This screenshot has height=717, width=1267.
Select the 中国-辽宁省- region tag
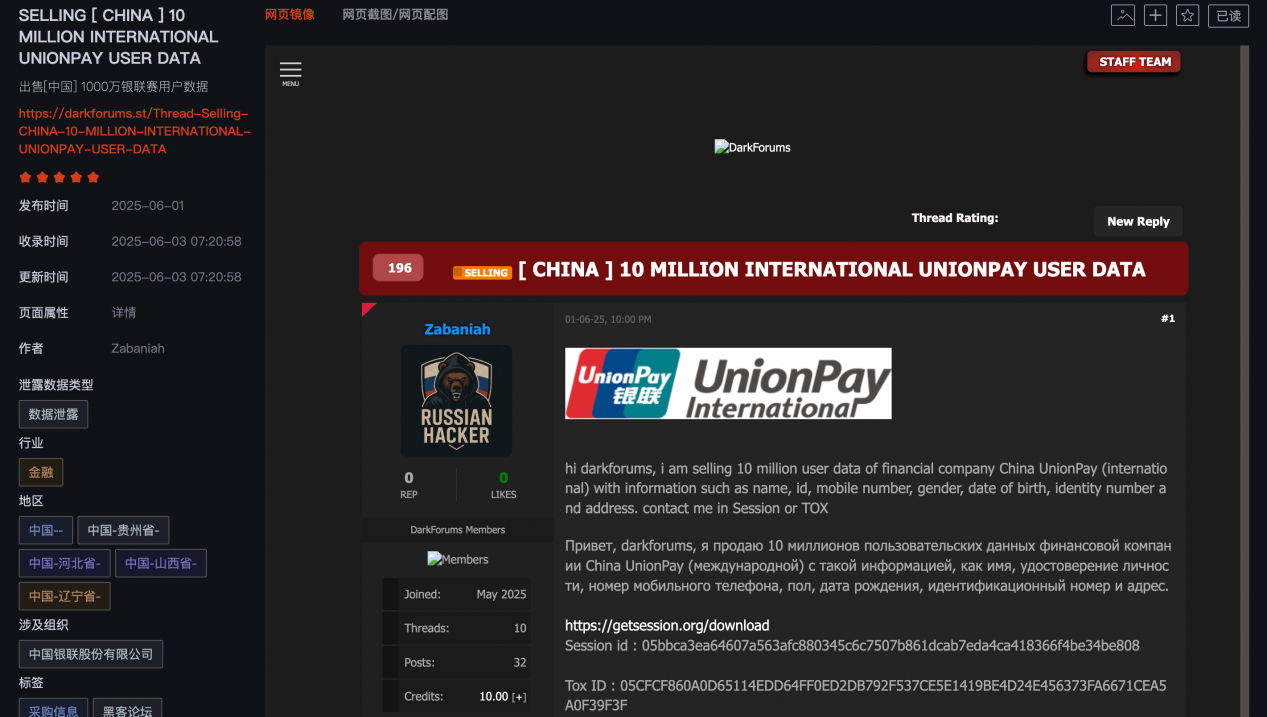[65, 596]
